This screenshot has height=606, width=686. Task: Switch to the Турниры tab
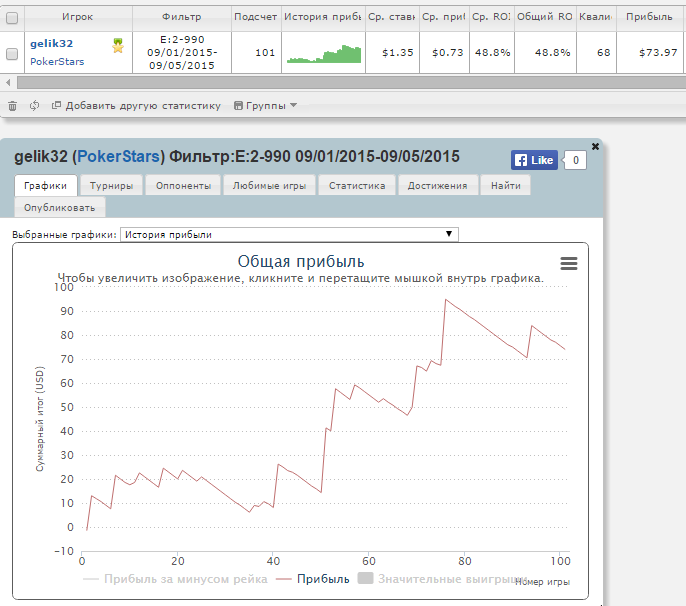[111, 186]
